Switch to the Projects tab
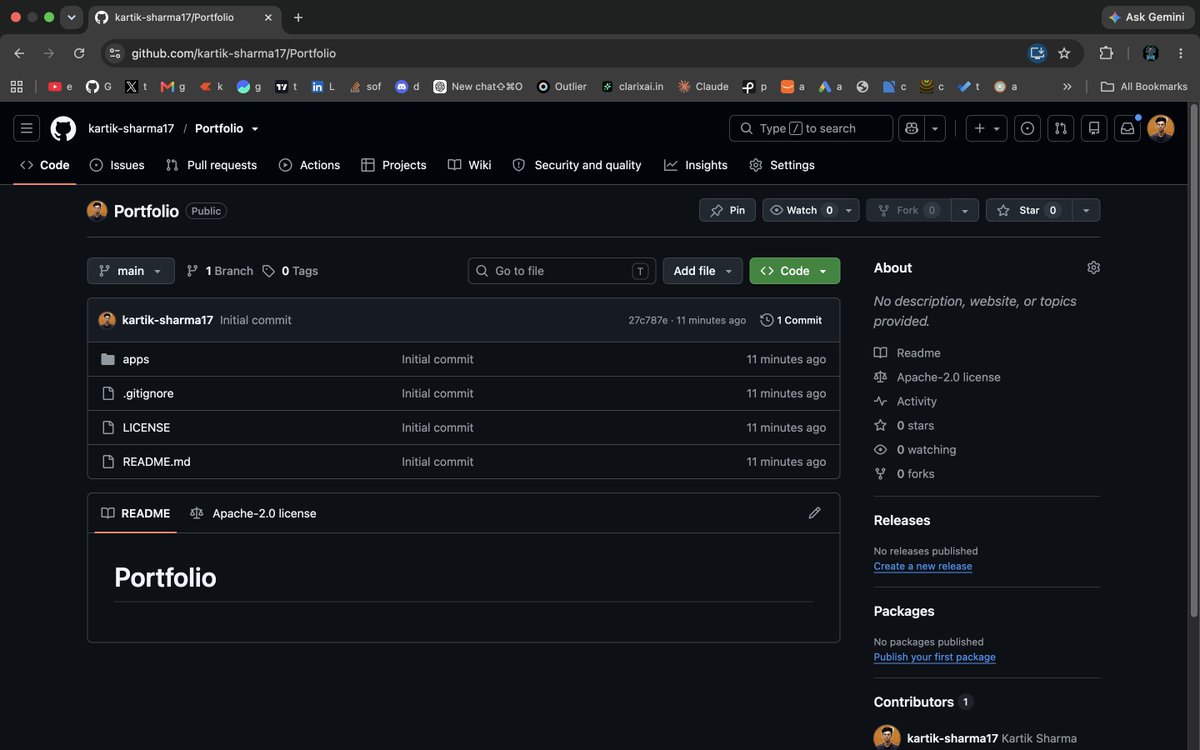This screenshot has height=750, width=1200. tap(393, 165)
